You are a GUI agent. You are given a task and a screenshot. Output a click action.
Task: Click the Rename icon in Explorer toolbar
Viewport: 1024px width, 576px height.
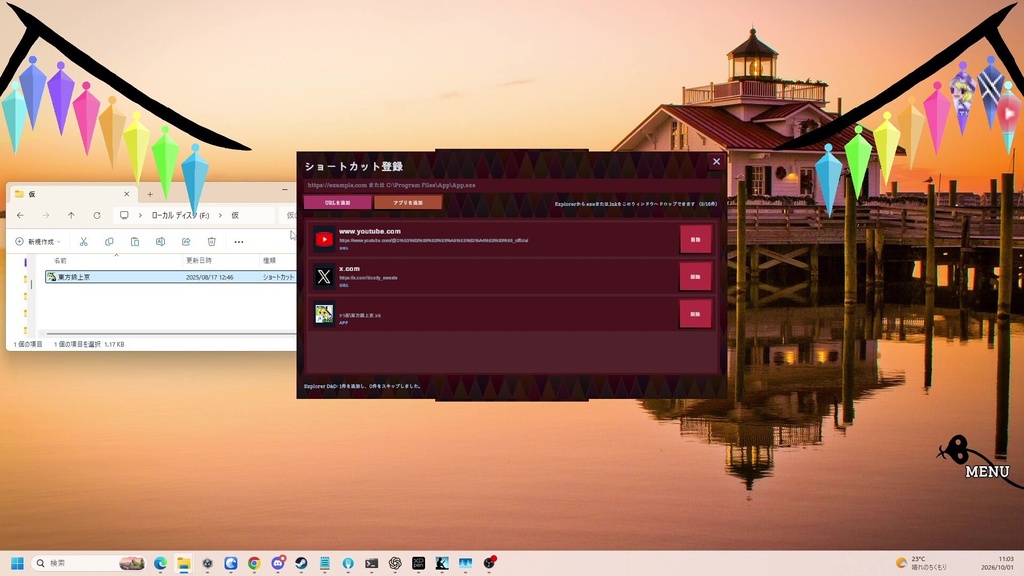[160, 242]
